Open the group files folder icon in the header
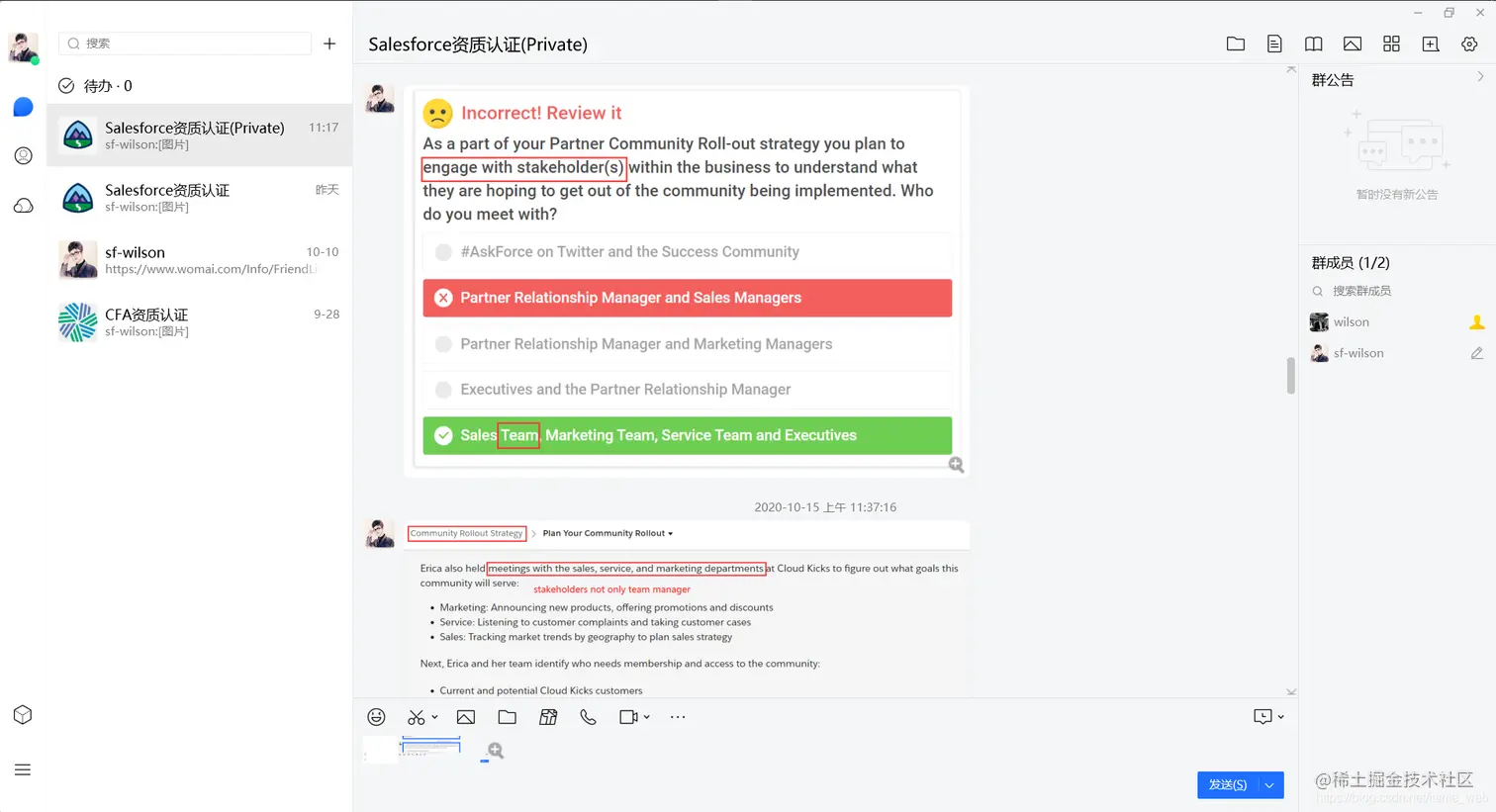Viewport: 1496px width, 812px height. [x=1236, y=44]
